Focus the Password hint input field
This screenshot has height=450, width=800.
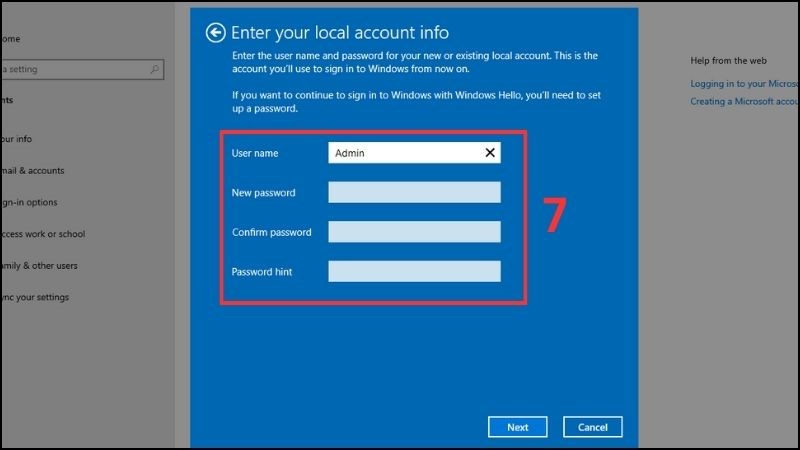click(x=414, y=271)
